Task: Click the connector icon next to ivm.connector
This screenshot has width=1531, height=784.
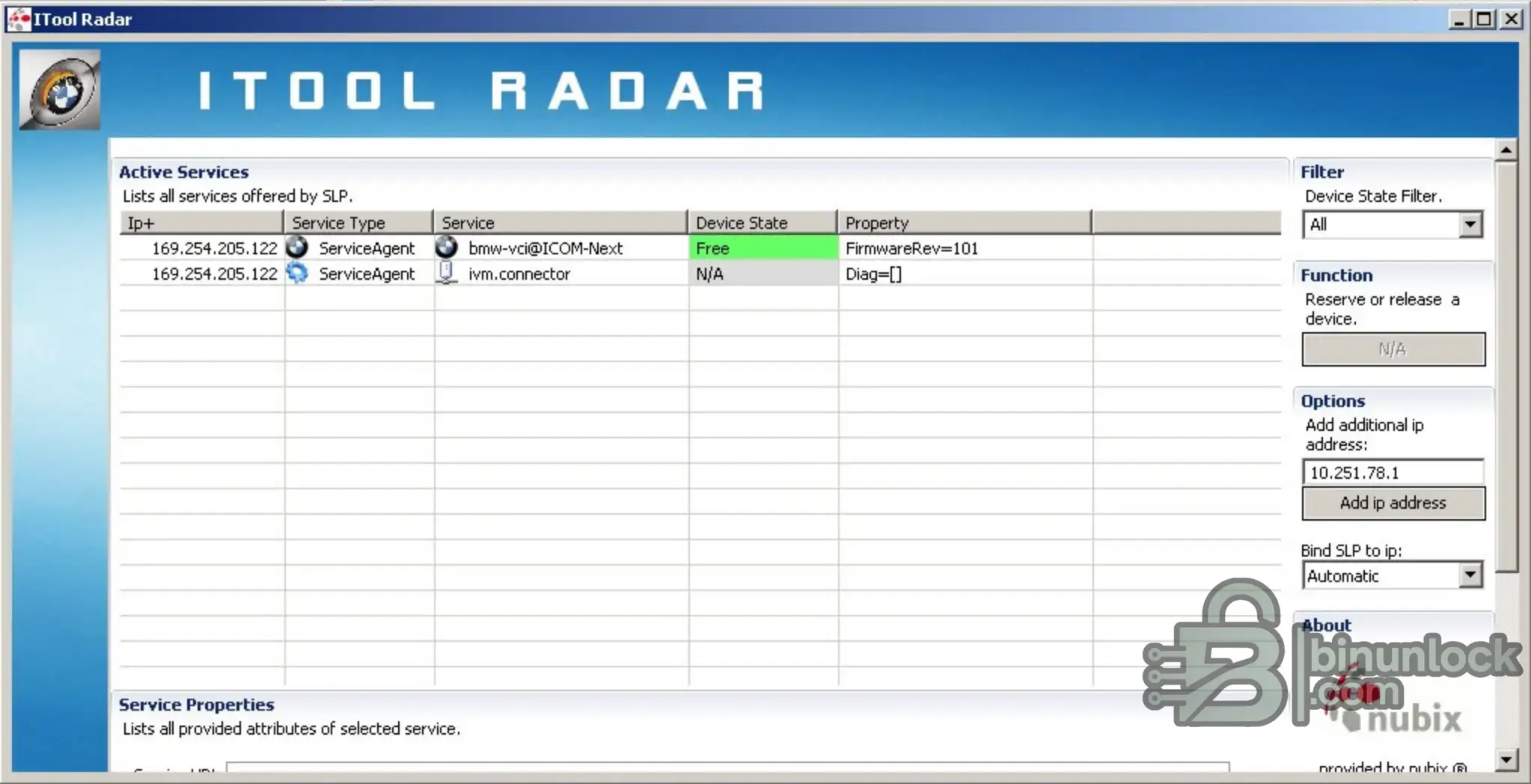Action: (x=447, y=273)
